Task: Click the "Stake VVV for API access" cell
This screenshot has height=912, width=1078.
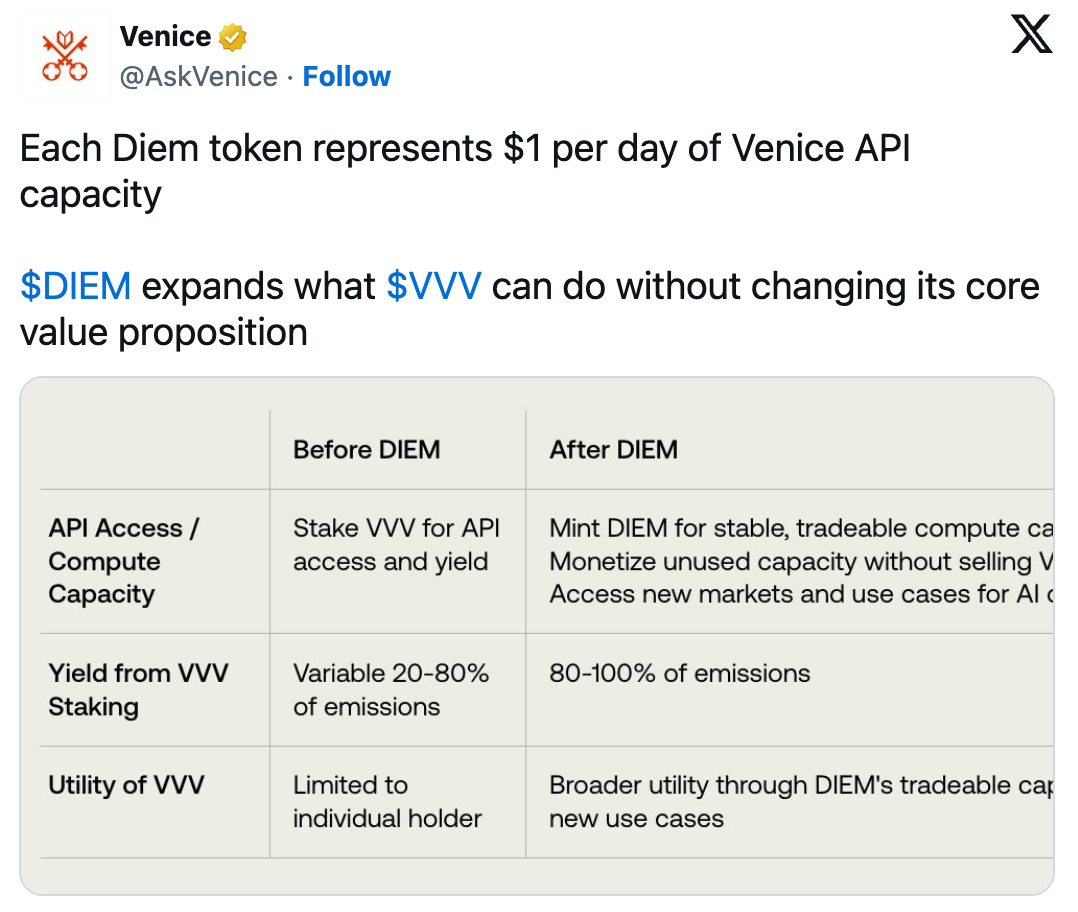Action: (x=396, y=545)
